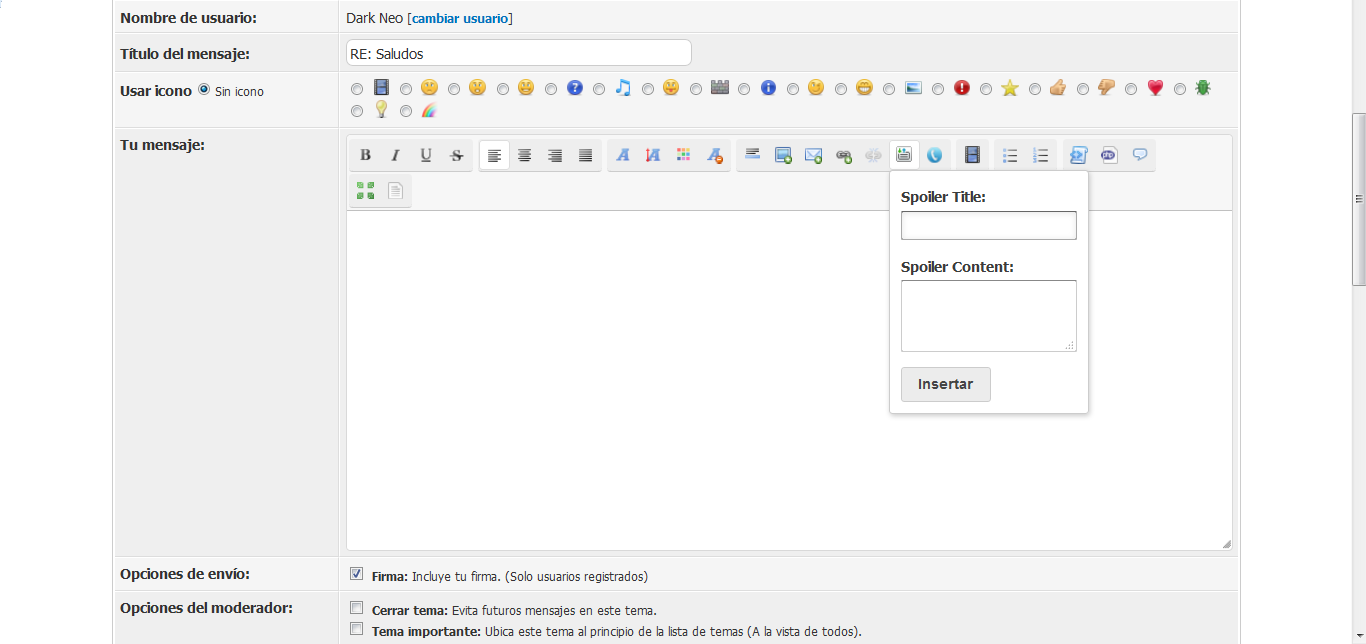Viewport: 1366px width, 644px height.
Task: Insert an image with the toolbar icon
Action: [783, 155]
